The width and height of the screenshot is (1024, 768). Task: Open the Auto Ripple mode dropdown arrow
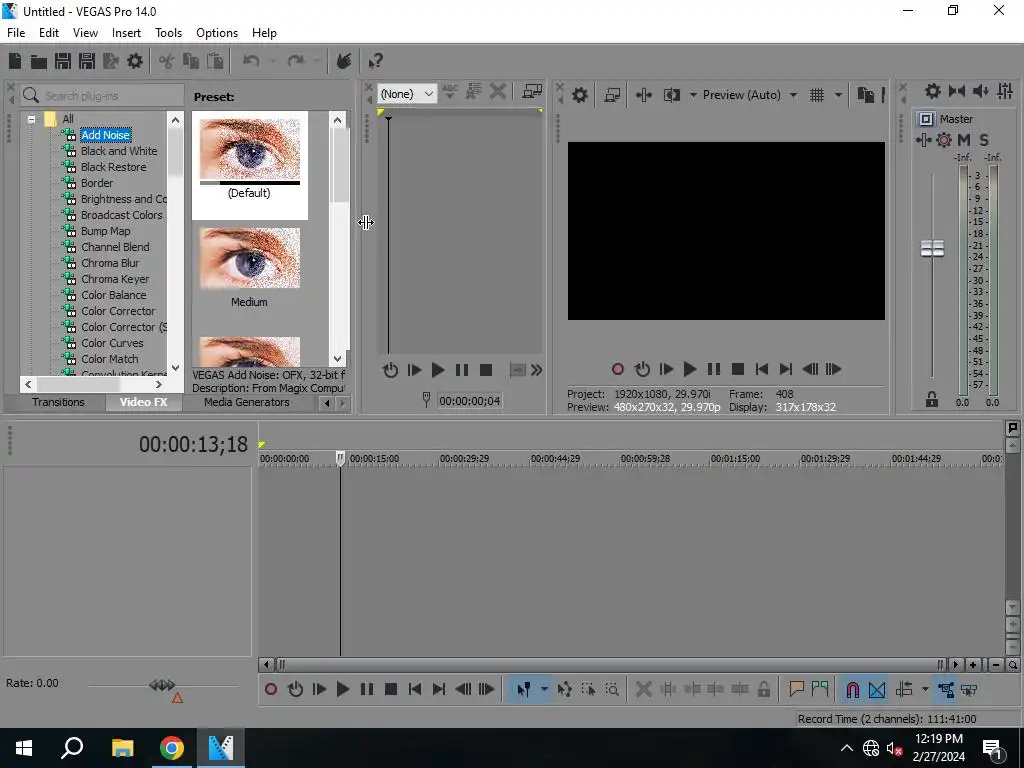tap(925, 690)
